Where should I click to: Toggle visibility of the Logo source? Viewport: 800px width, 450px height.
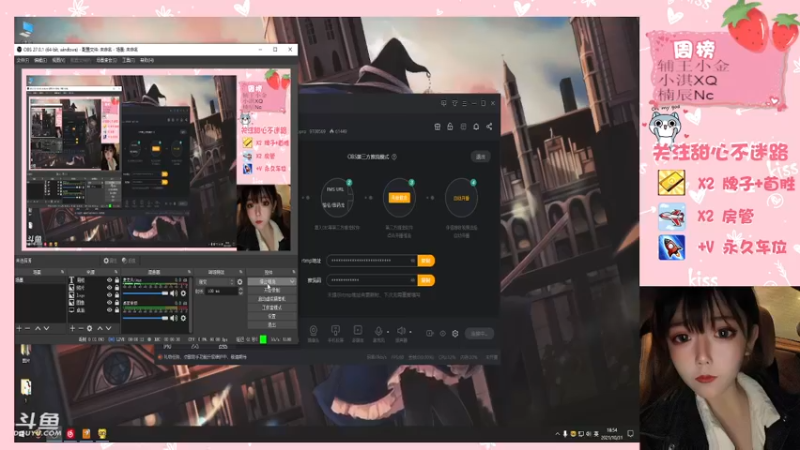[x=109, y=295]
